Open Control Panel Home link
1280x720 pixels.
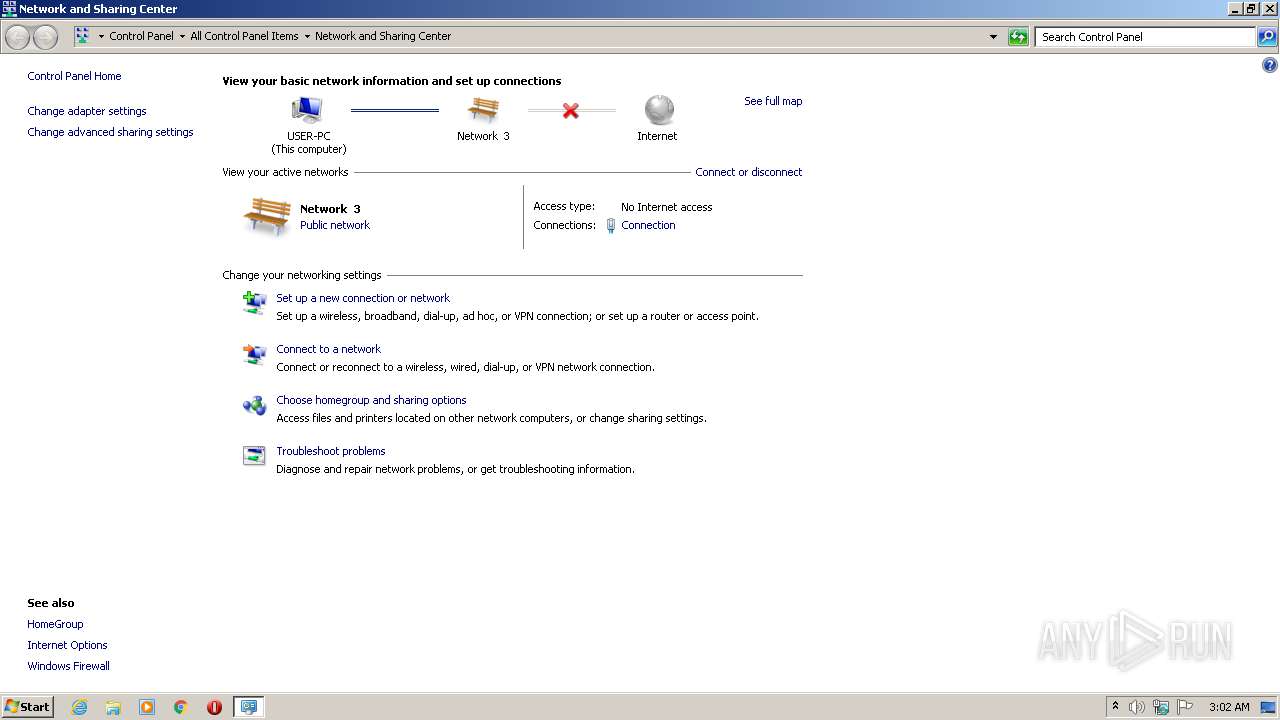click(x=74, y=76)
